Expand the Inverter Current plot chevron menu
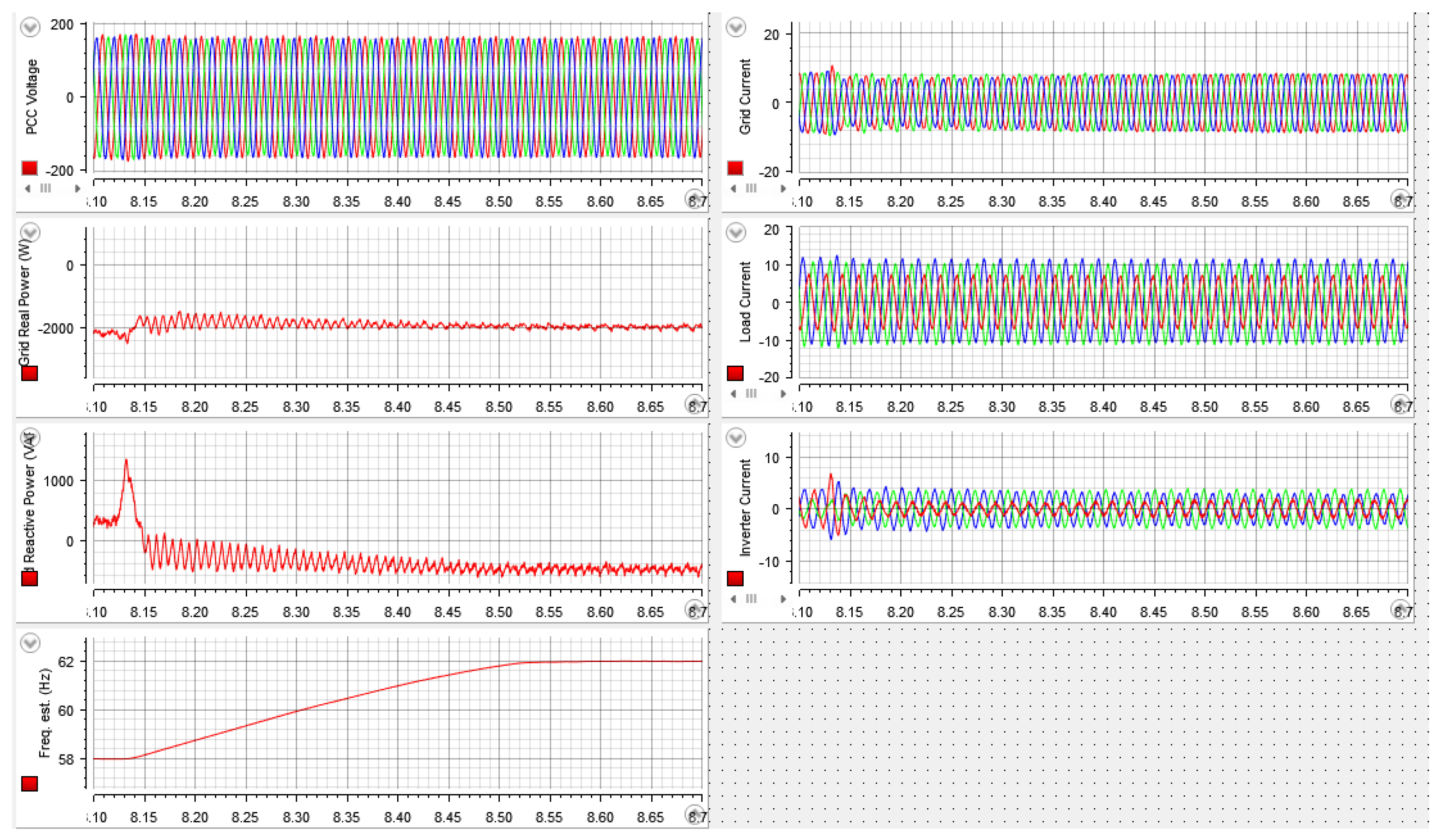1446x840 pixels. pyautogui.click(x=735, y=438)
